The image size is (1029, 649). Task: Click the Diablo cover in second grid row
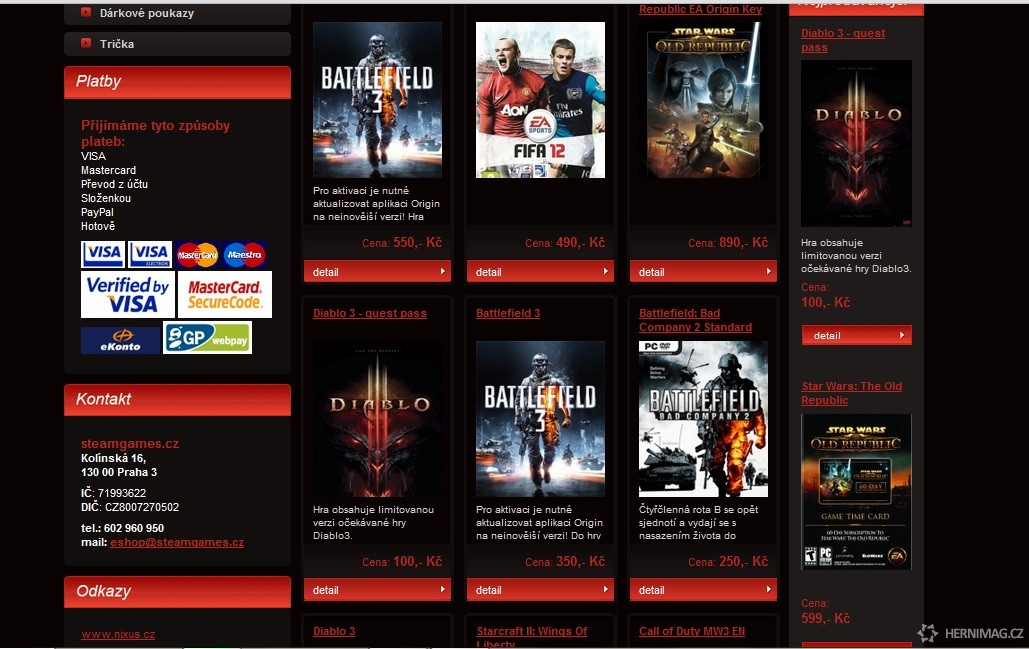[377, 419]
